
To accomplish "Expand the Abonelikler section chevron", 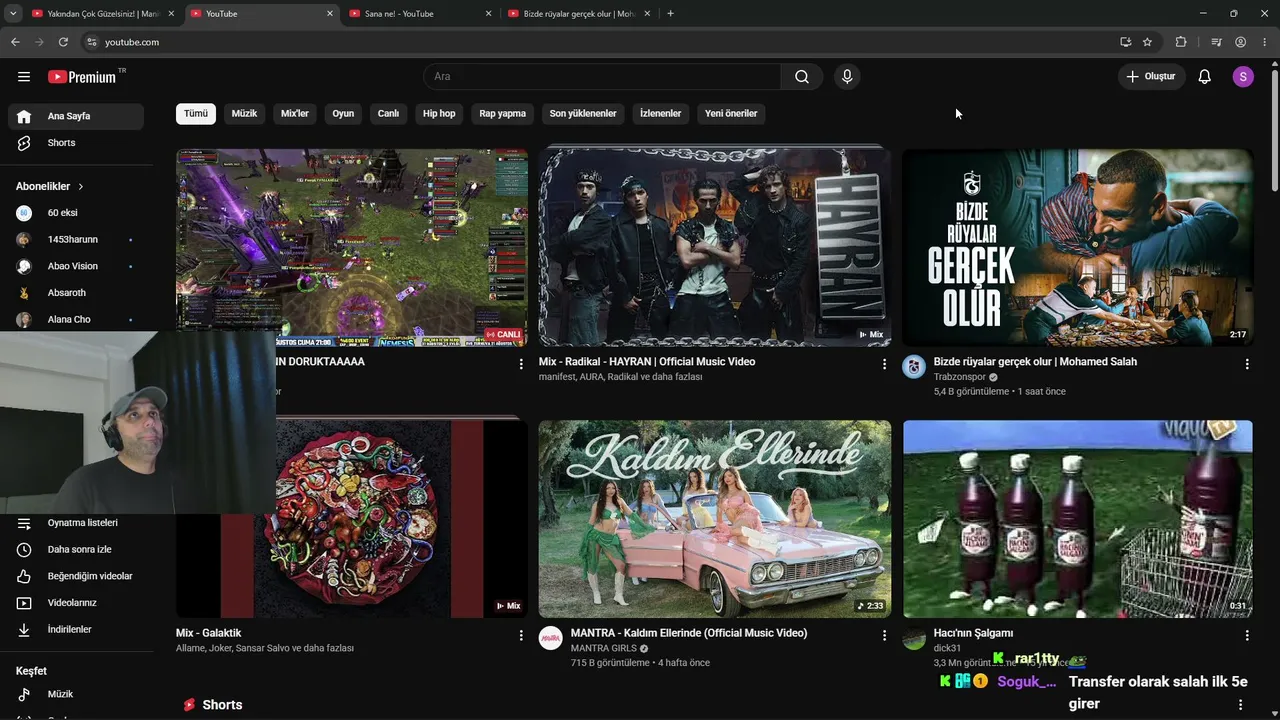I will point(81,187).
